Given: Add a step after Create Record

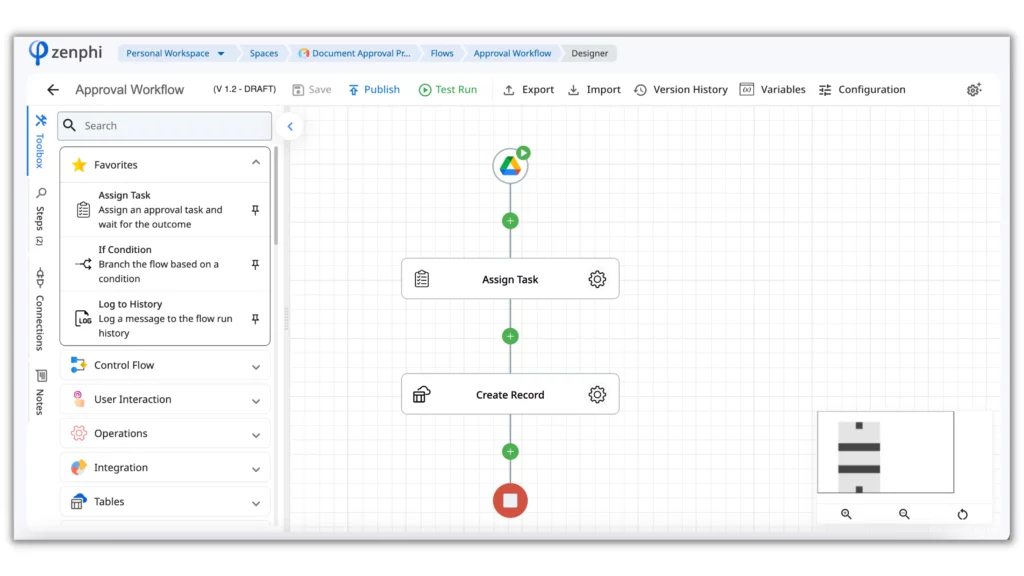Looking at the screenshot, I should point(510,451).
